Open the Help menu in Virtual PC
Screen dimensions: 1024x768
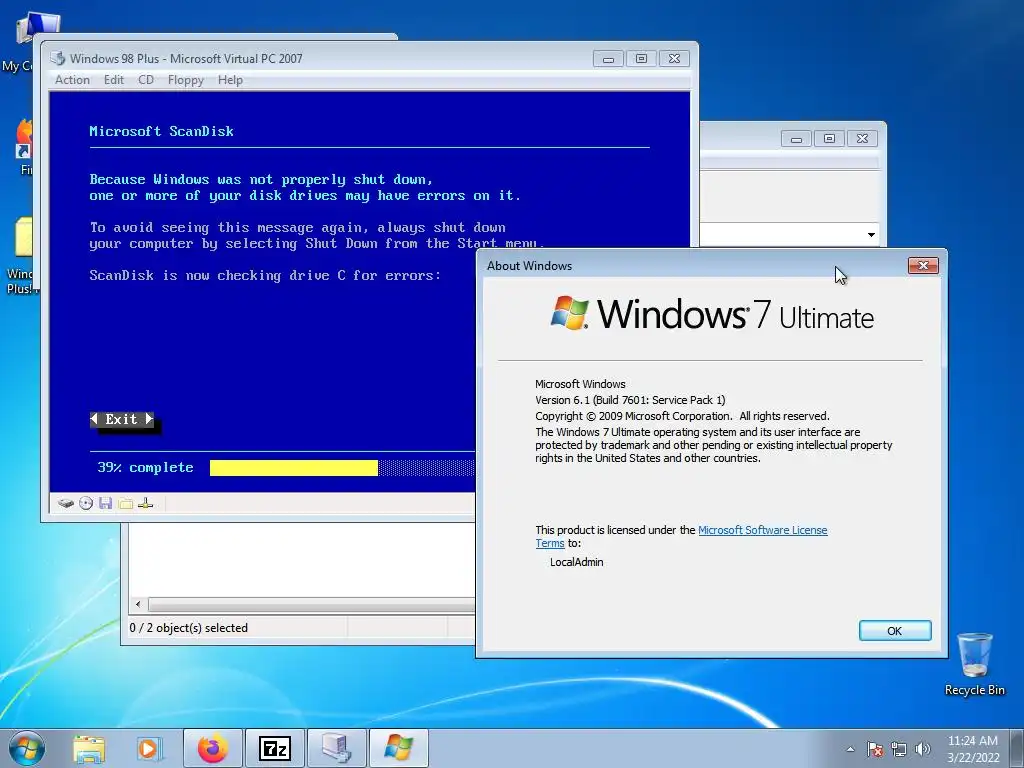point(230,80)
